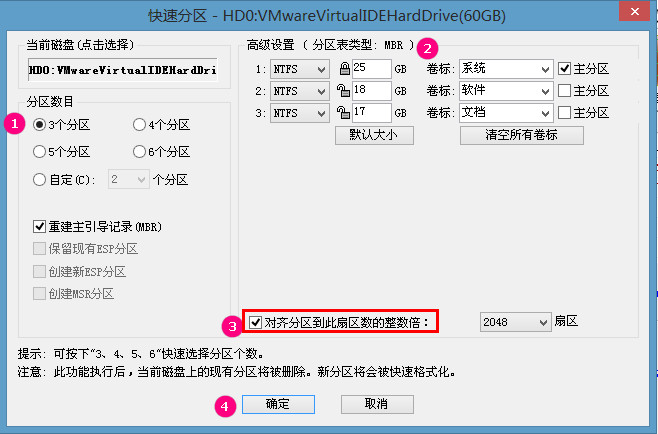Click the 取消 button

[x=377, y=404]
